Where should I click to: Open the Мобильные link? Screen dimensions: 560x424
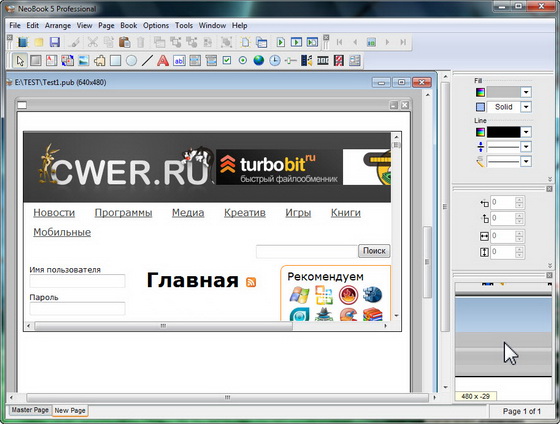pyautogui.click(x=62, y=232)
